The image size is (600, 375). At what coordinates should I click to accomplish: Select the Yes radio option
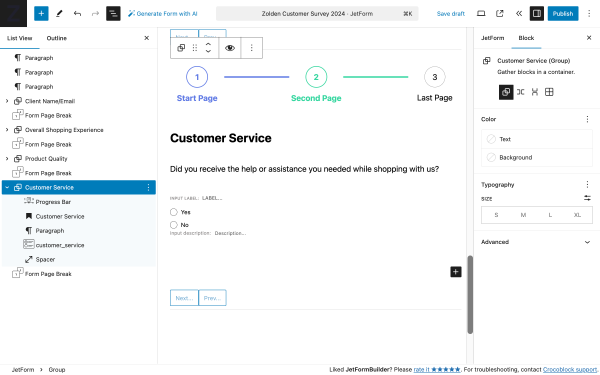(x=174, y=212)
